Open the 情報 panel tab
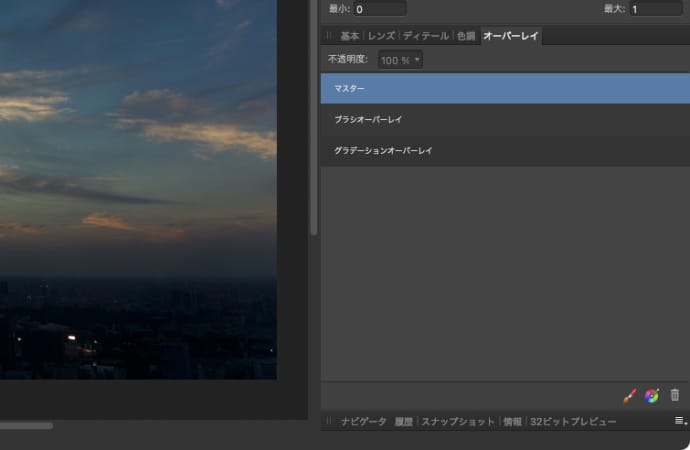 512,422
